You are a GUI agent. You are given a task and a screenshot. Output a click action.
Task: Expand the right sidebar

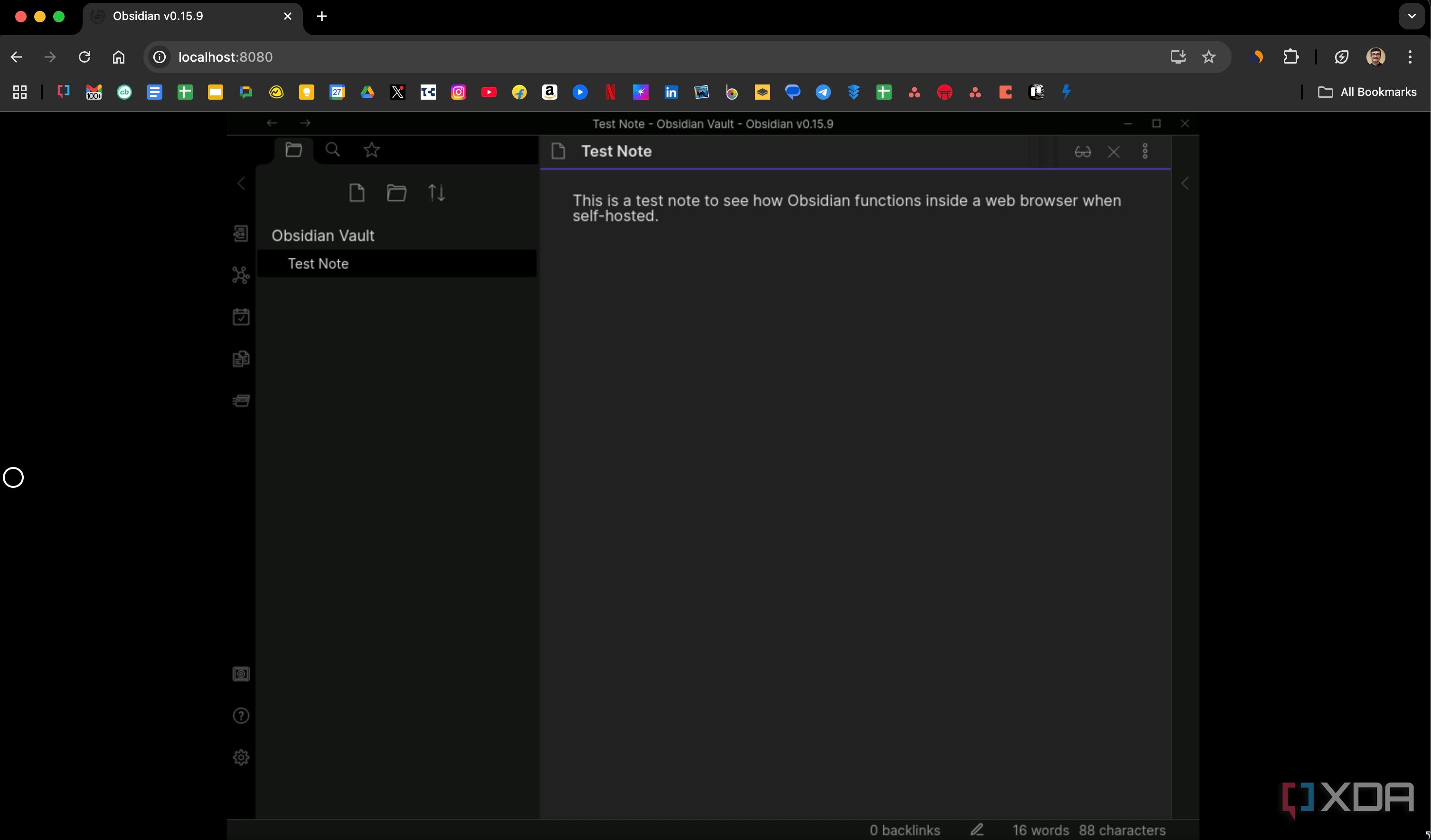pyautogui.click(x=1185, y=183)
